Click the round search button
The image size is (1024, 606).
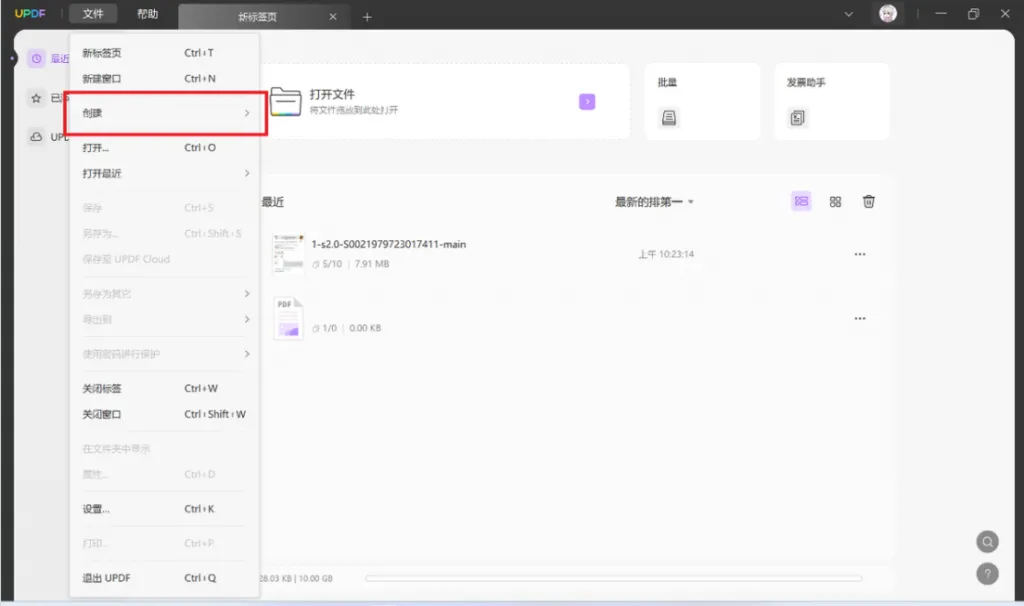click(x=987, y=541)
